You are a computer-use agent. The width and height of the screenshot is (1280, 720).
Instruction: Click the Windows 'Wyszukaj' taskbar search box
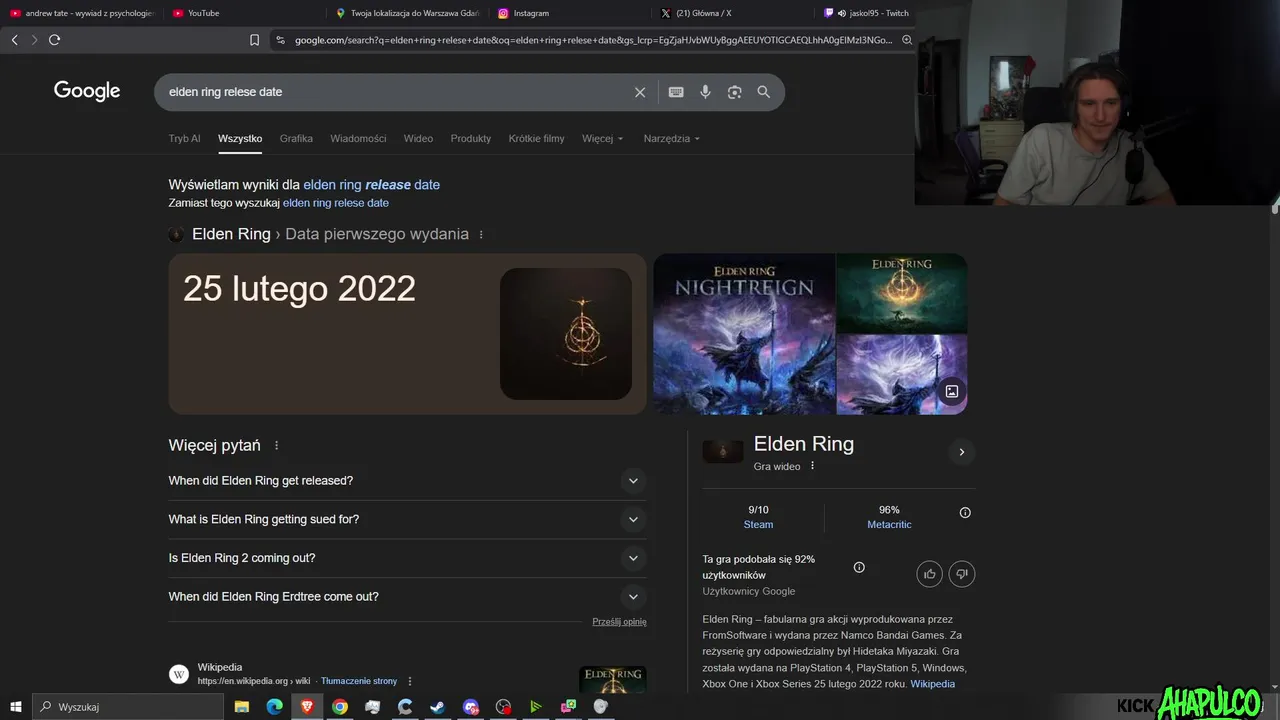(128, 707)
